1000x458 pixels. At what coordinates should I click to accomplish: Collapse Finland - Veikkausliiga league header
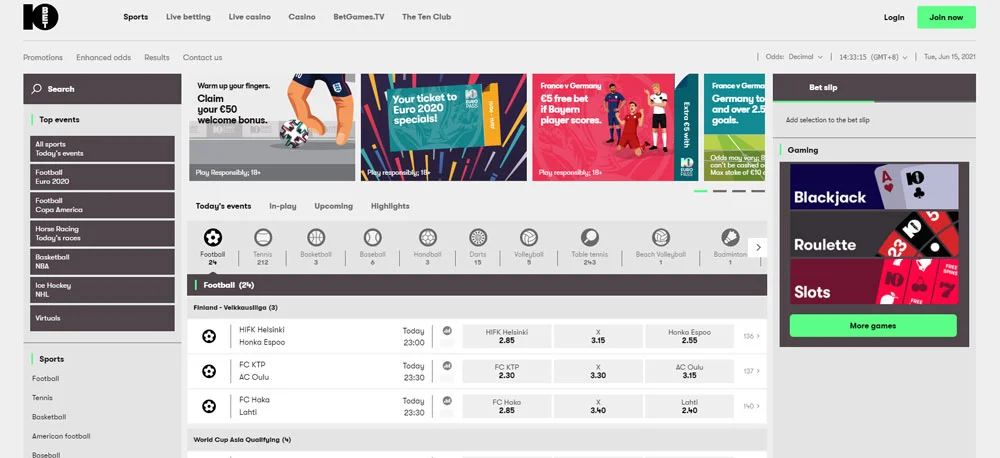[477, 307]
